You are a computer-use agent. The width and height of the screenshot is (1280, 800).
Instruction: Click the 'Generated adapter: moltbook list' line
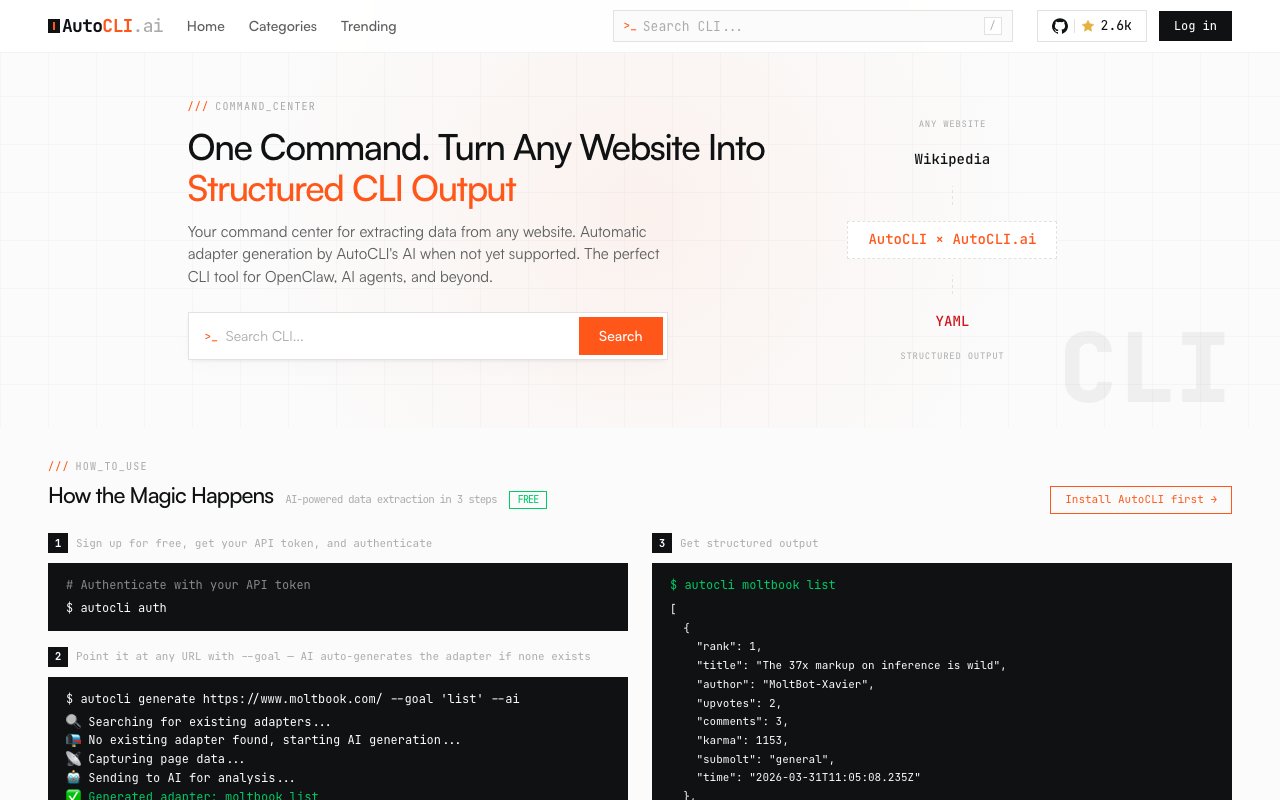[x=192, y=796]
